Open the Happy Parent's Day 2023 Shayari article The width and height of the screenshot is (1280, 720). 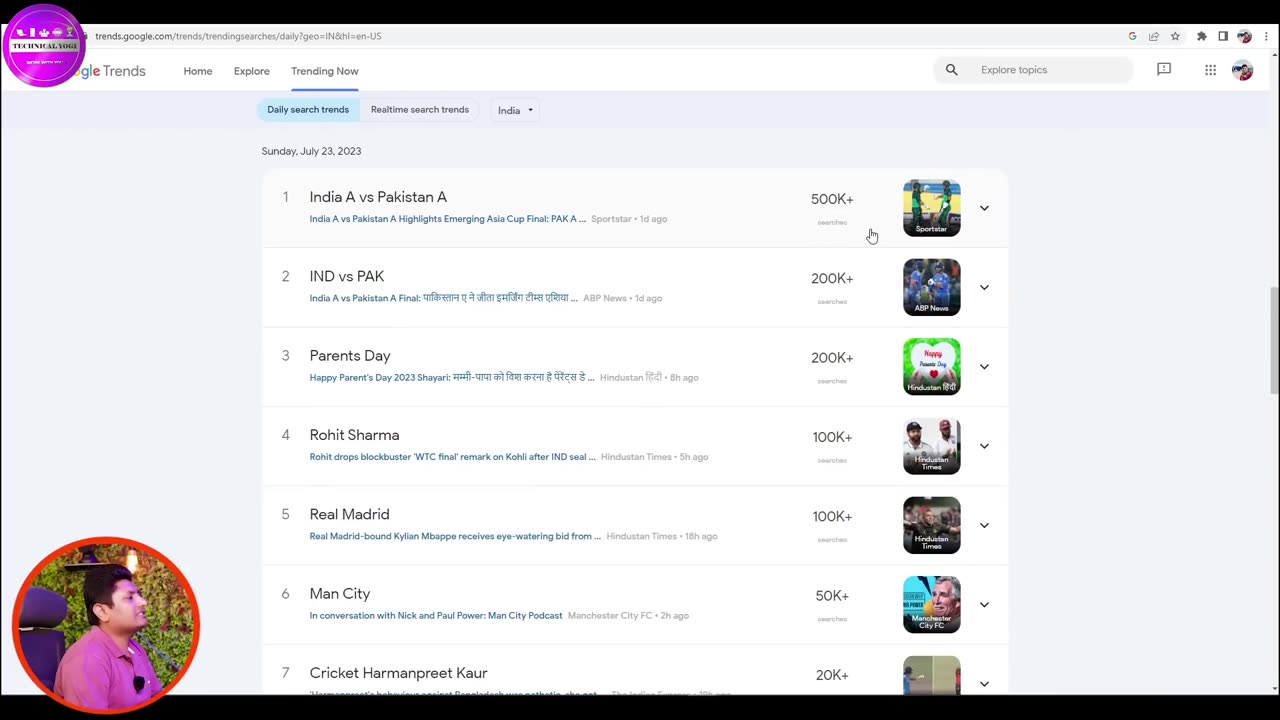(x=452, y=377)
